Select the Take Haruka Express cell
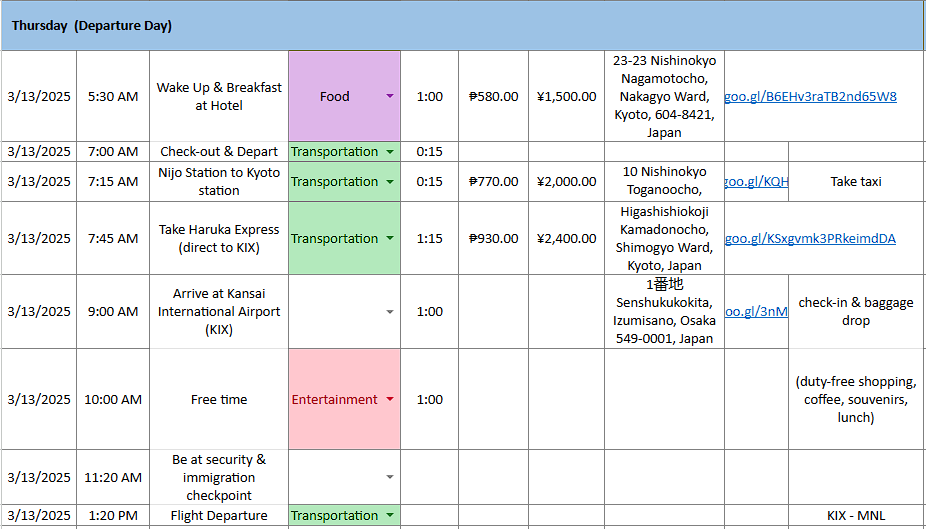This screenshot has width=926, height=529. click(219, 239)
